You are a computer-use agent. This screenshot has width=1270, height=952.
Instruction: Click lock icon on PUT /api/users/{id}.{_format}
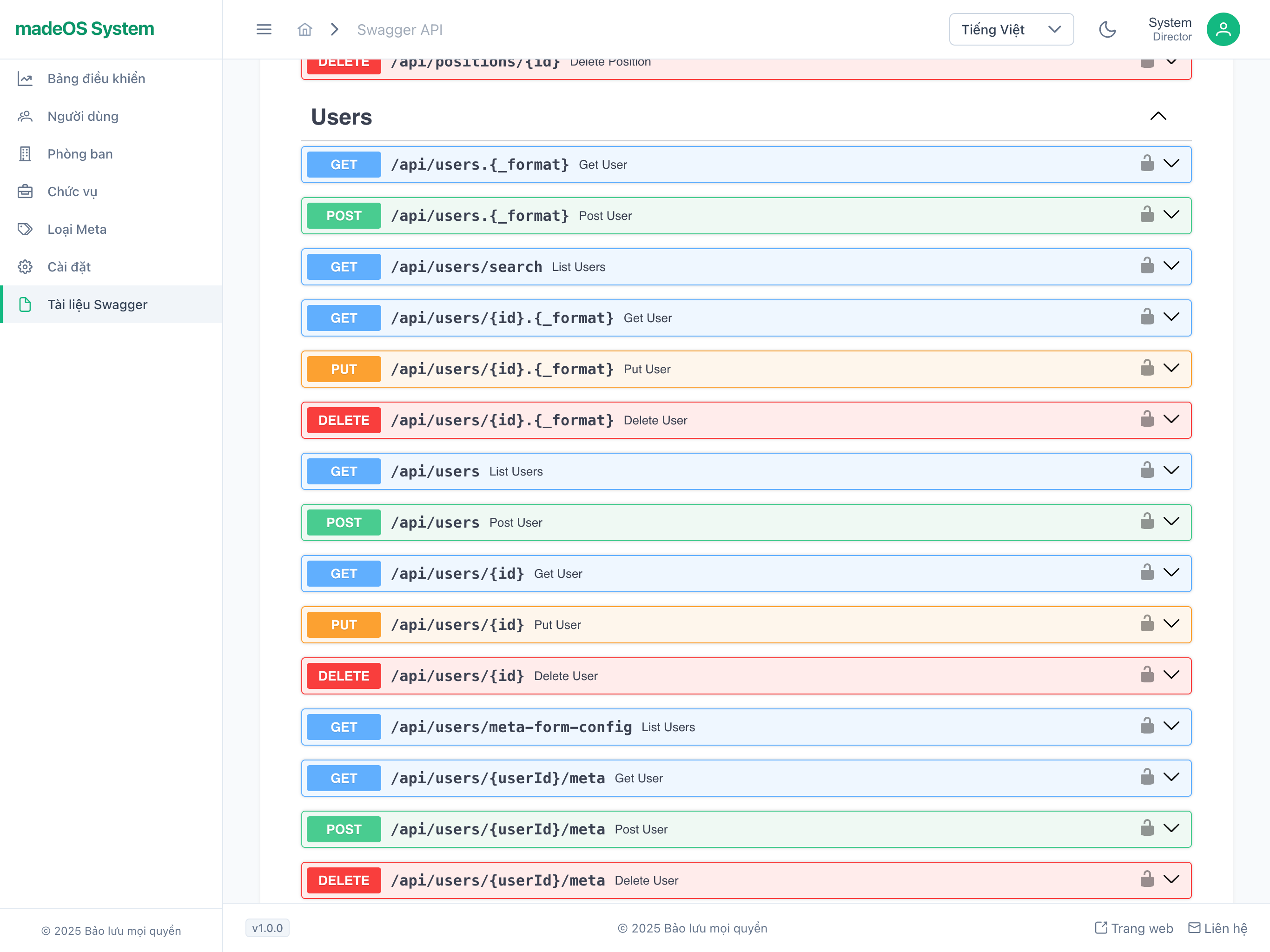1146,368
